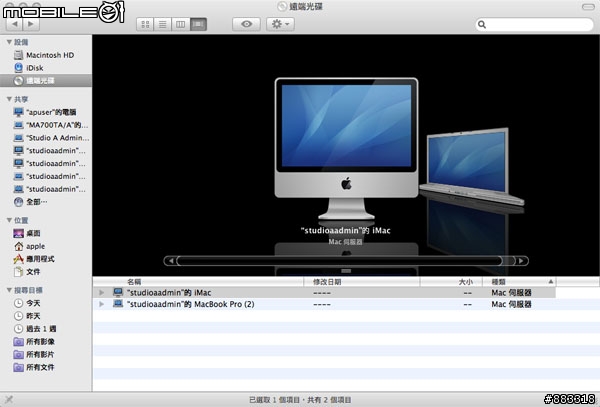Click the Quick Look eye button
Viewport: 600px width, 407px height.
(246, 24)
